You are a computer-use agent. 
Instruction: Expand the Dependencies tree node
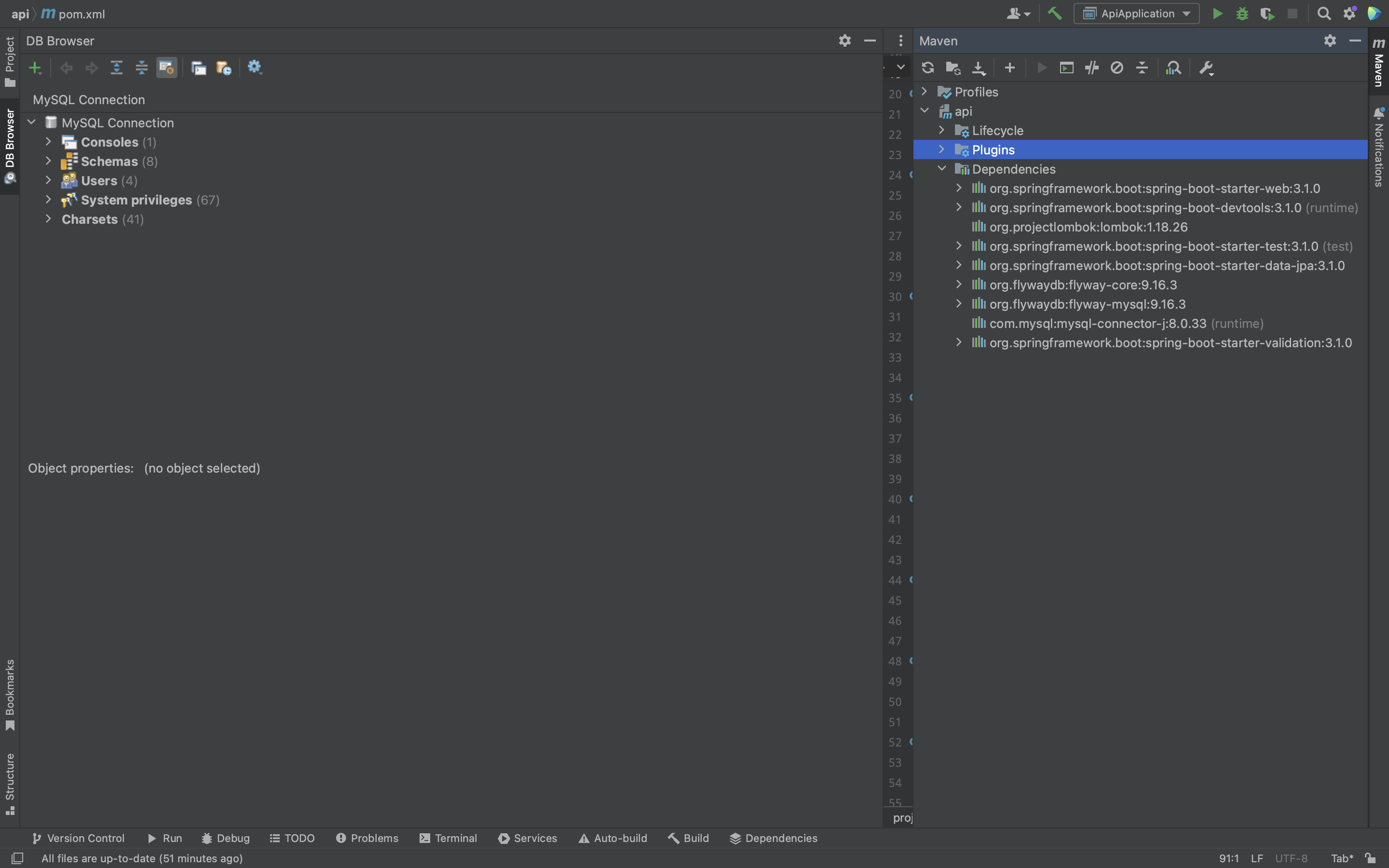click(941, 169)
